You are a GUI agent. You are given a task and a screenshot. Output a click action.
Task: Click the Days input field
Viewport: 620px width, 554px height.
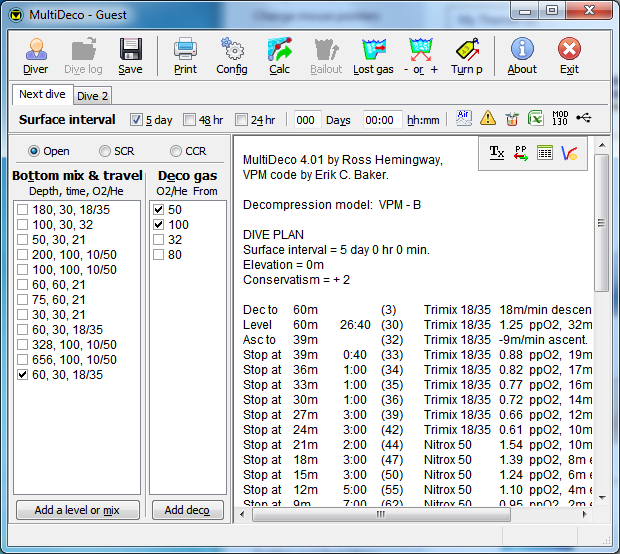coord(307,120)
